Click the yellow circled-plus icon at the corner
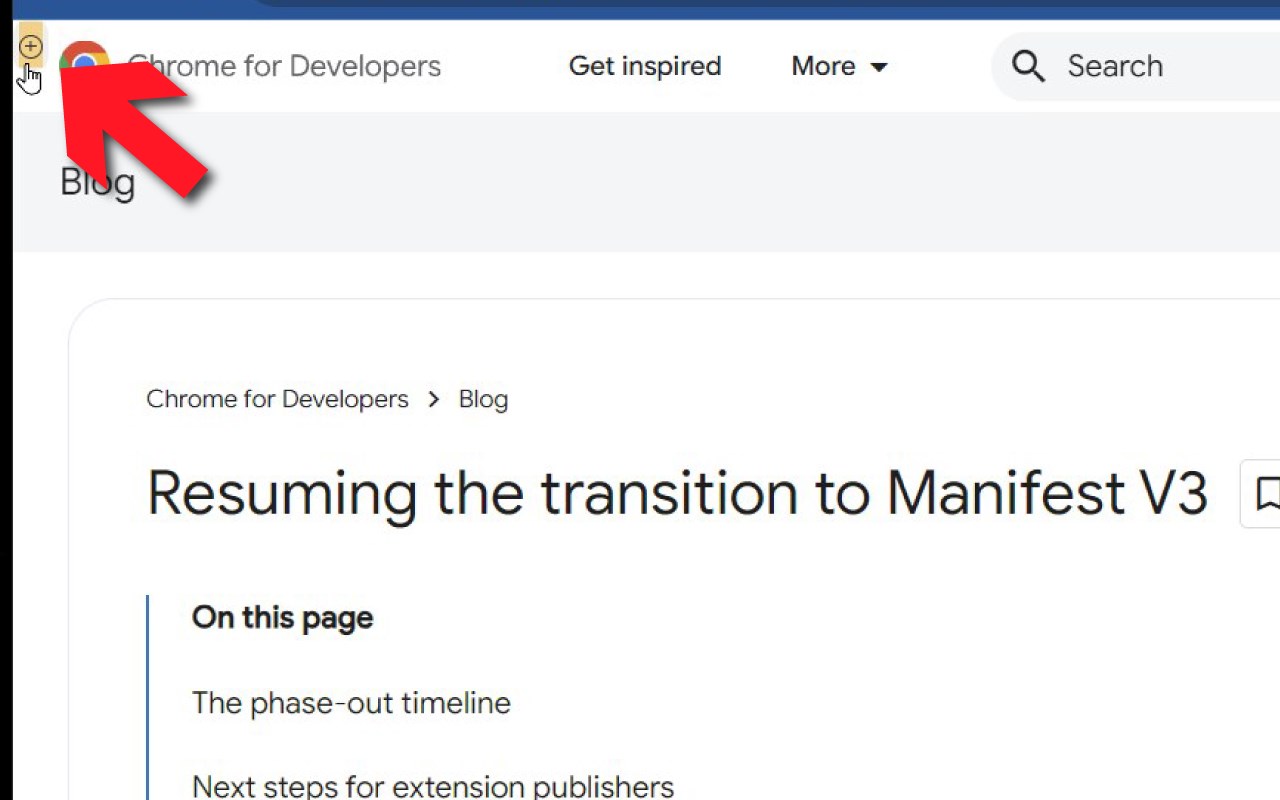 [31, 46]
